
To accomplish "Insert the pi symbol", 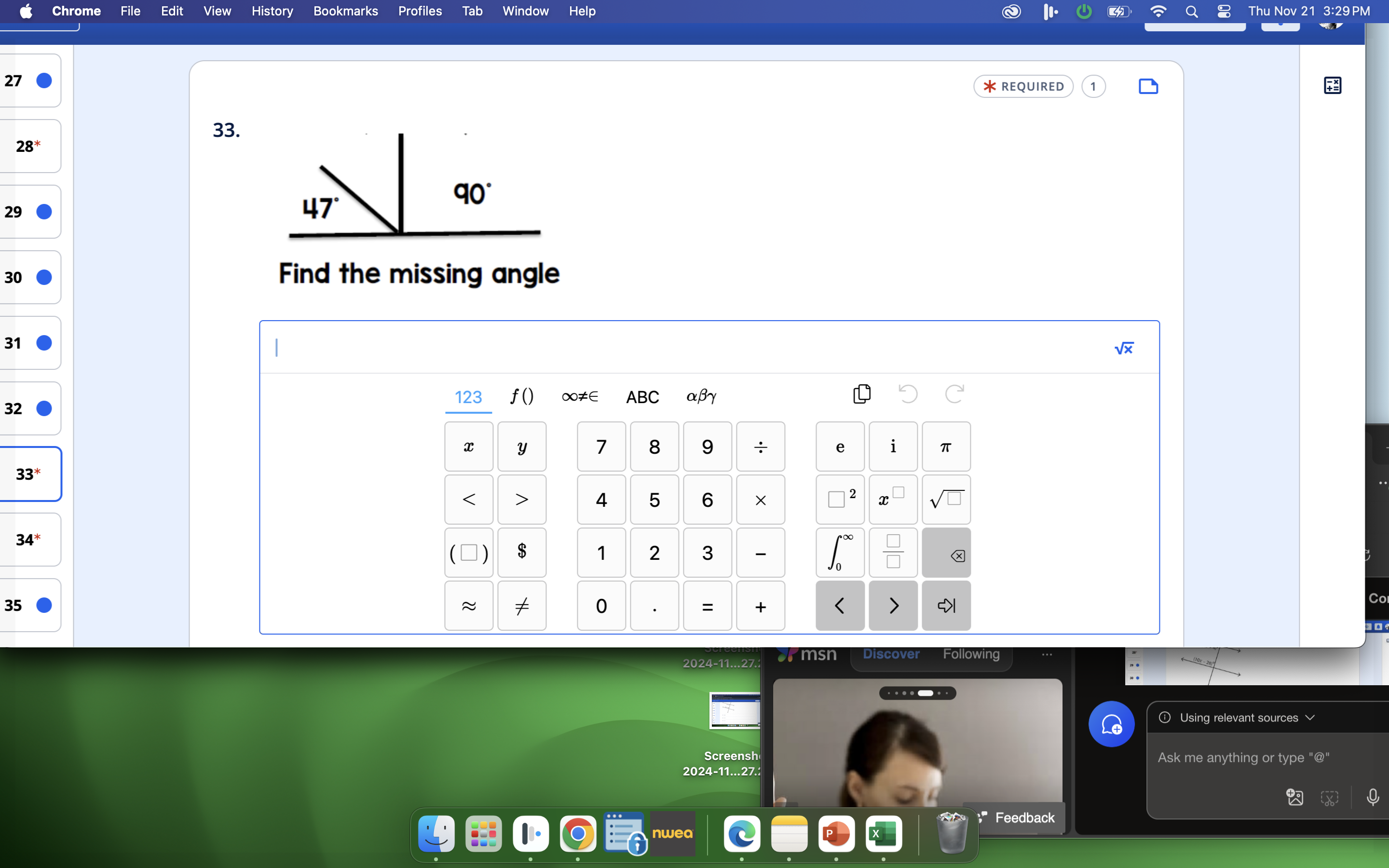I will (x=946, y=447).
